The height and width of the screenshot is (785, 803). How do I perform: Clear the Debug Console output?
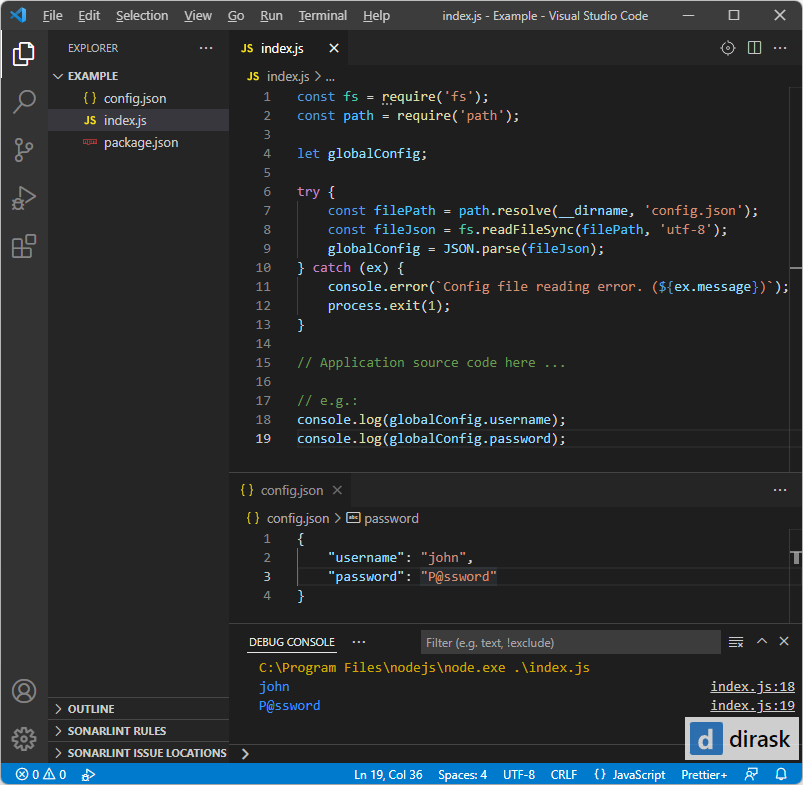(736, 641)
